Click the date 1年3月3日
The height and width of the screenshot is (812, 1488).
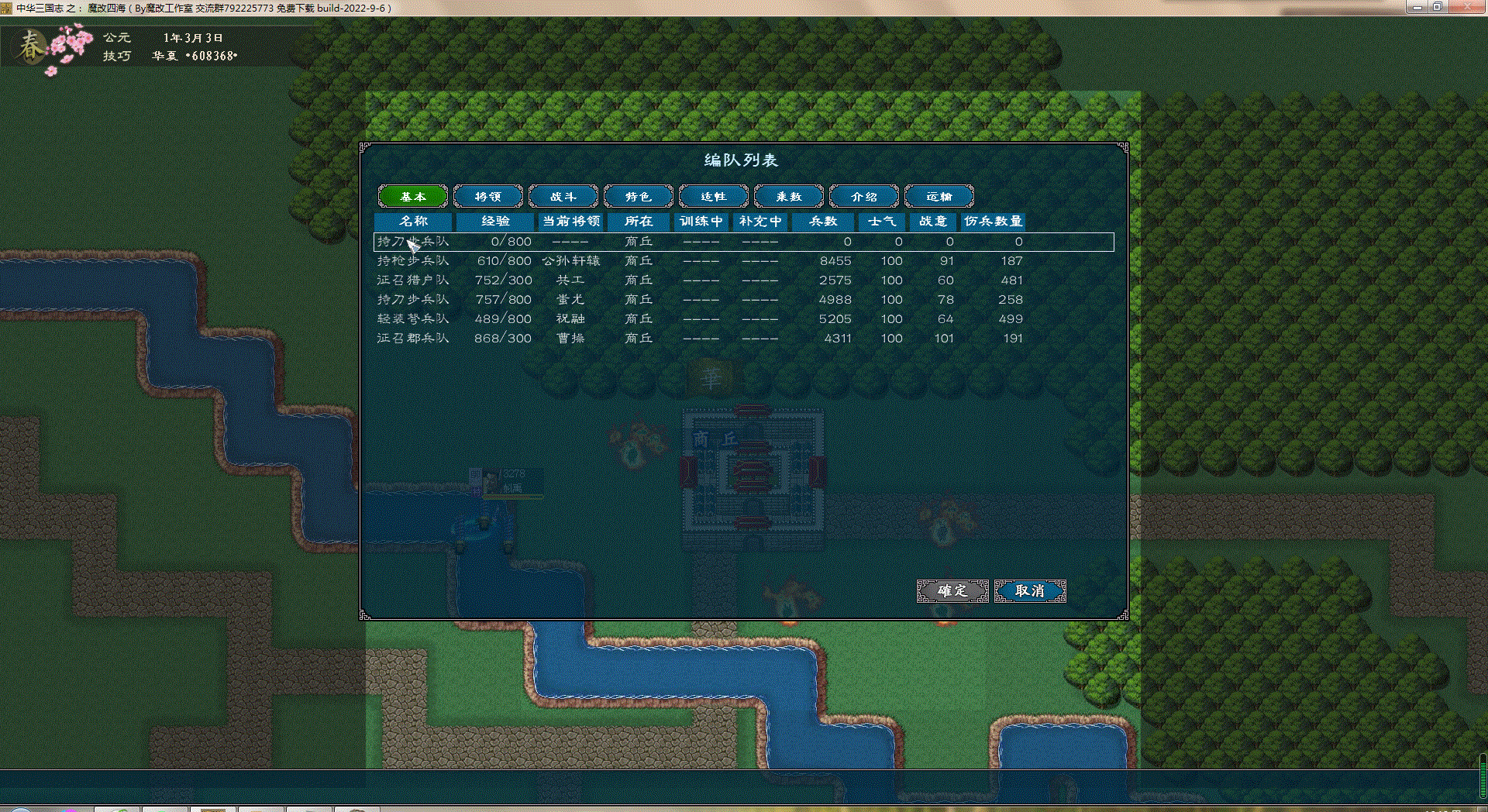(193, 38)
